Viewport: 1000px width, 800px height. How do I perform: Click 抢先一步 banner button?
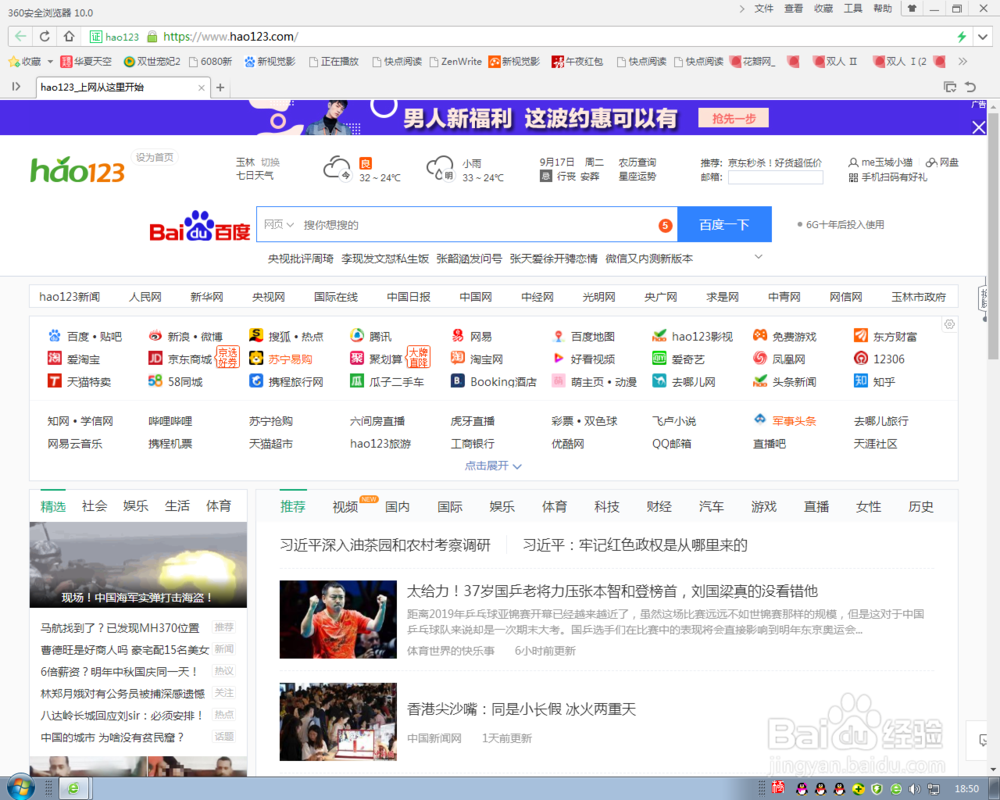pos(733,118)
